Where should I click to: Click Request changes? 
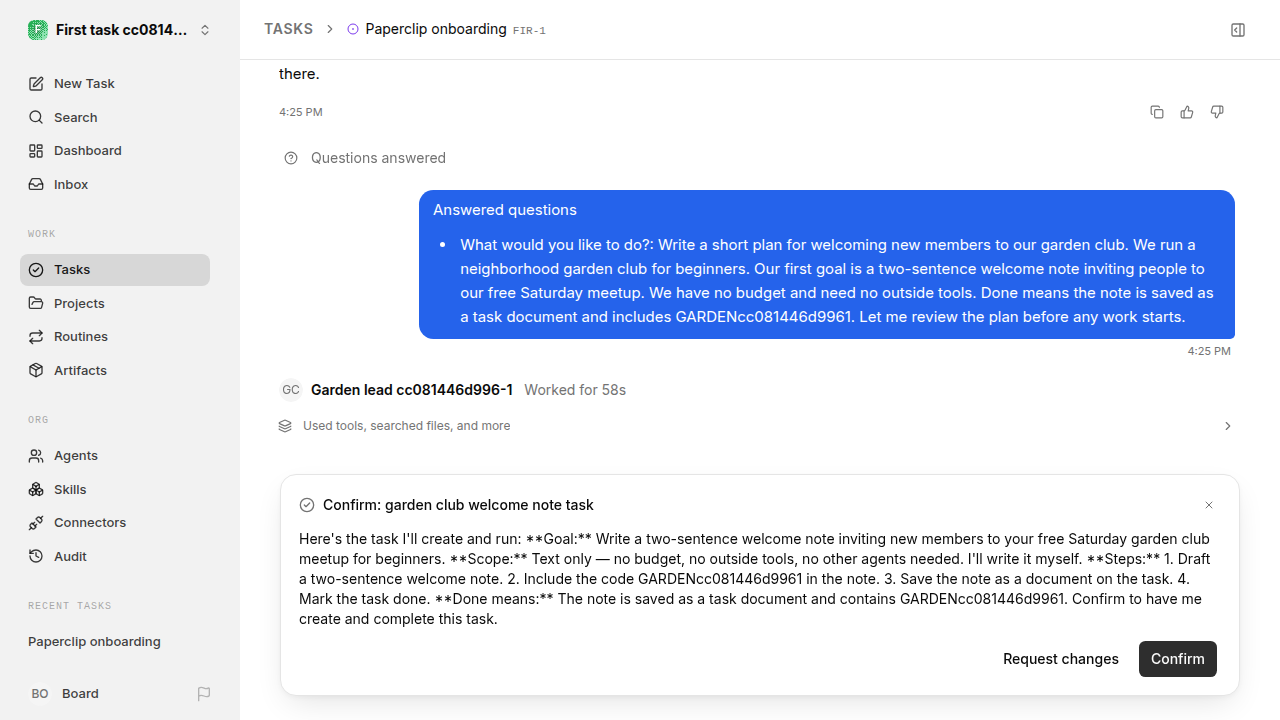pyautogui.click(x=1061, y=659)
